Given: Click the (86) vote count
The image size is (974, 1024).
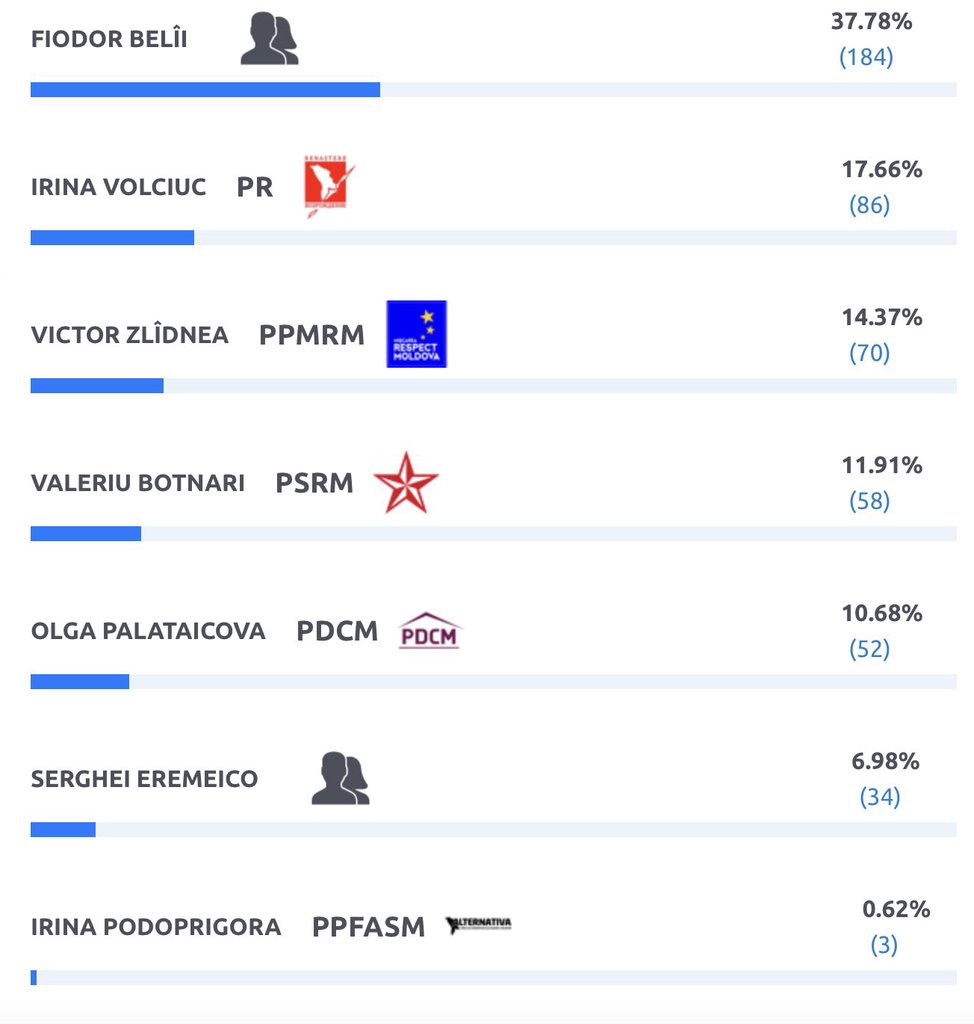Looking at the screenshot, I should tap(869, 205).
